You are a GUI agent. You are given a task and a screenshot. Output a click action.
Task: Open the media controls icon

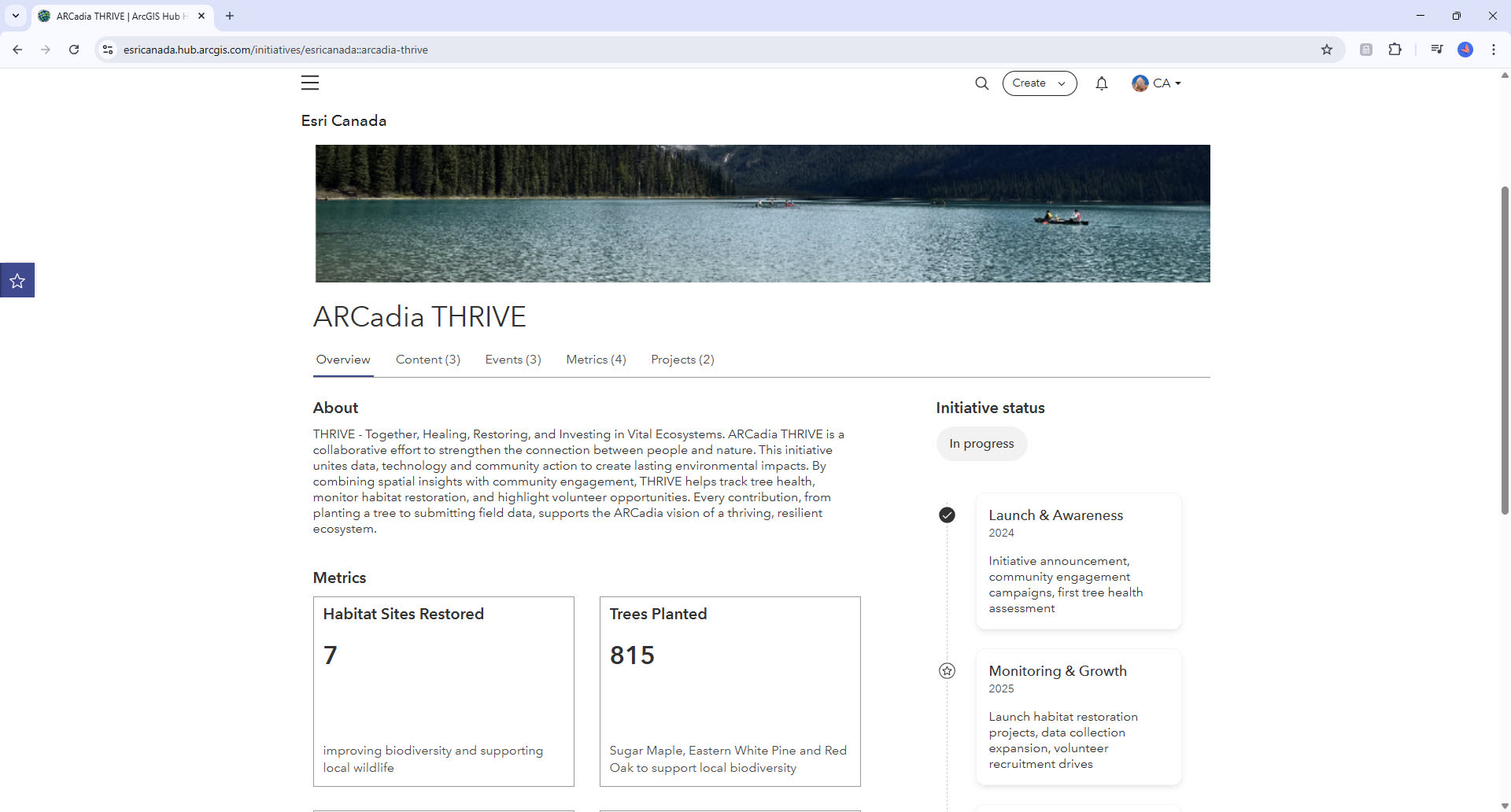click(1436, 49)
